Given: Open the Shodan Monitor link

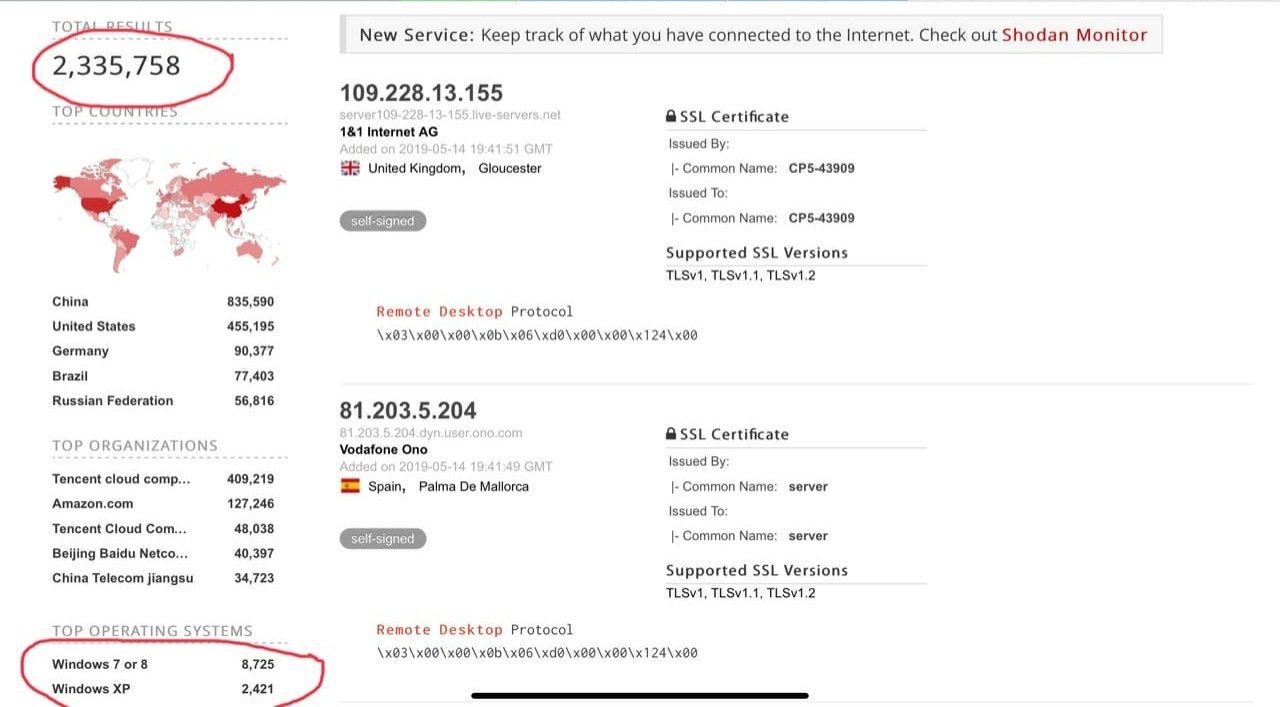Looking at the screenshot, I should coord(1074,35).
